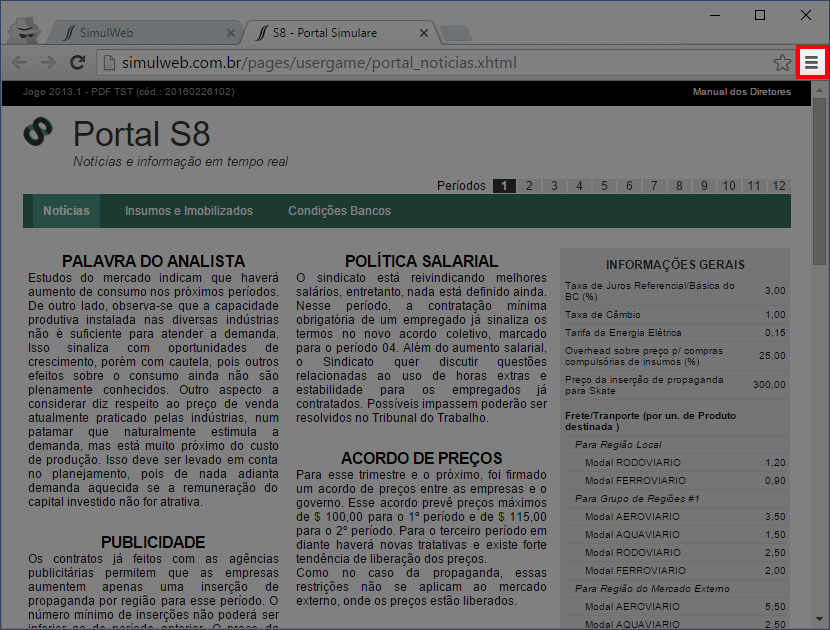
Task: Open the Manual dos Diretores link
Action: [x=742, y=92]
